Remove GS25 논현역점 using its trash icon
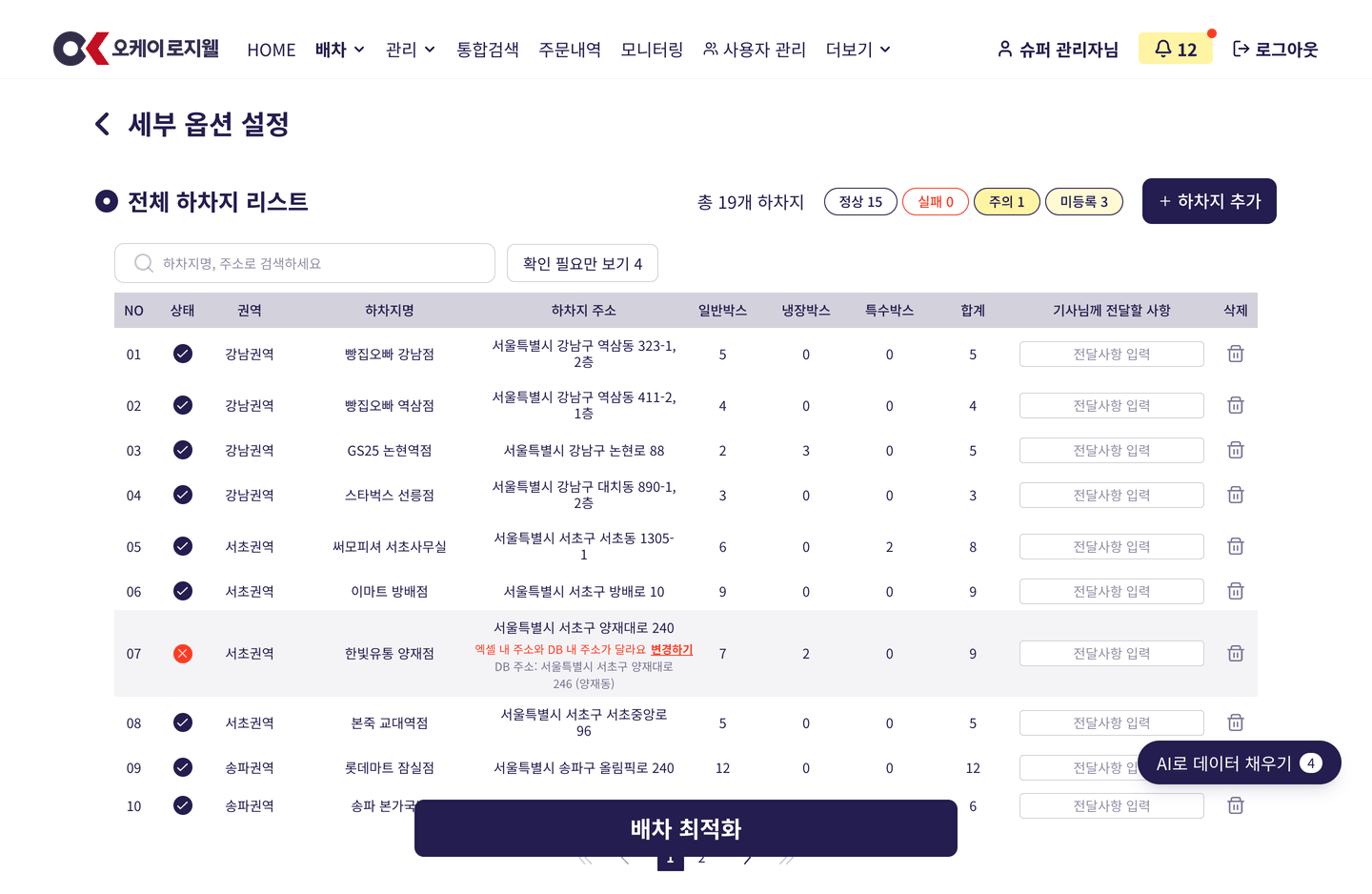This screenshot has width=1372, height=894. click(x=1236, y=450)
